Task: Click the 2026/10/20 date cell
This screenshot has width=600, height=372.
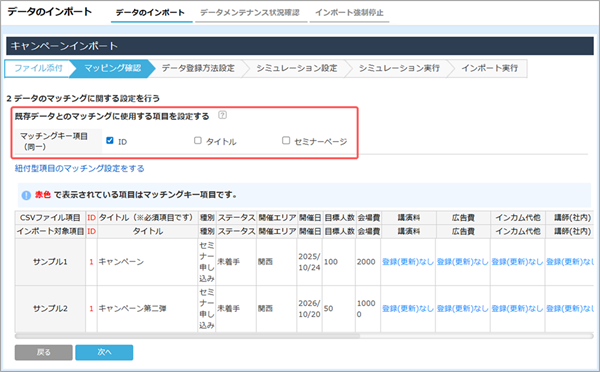Action: 309,308
